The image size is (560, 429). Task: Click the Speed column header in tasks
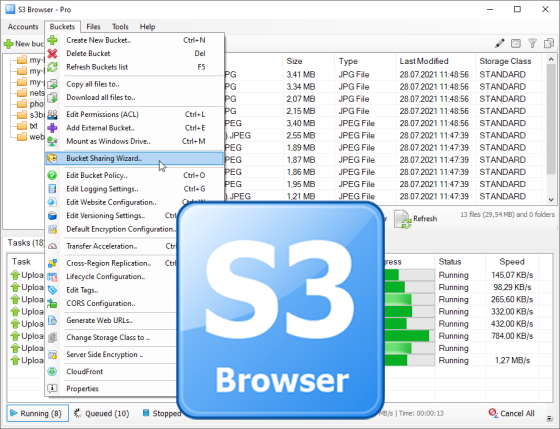[x=512, y=262]
